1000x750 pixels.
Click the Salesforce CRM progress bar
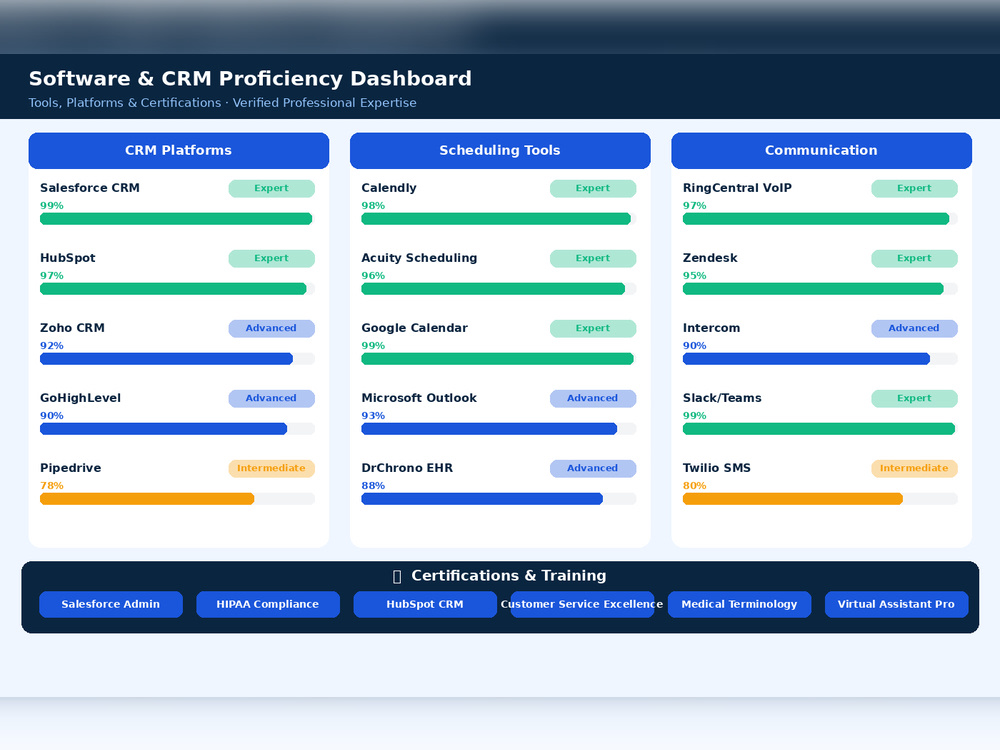click(x=177, y=219)
